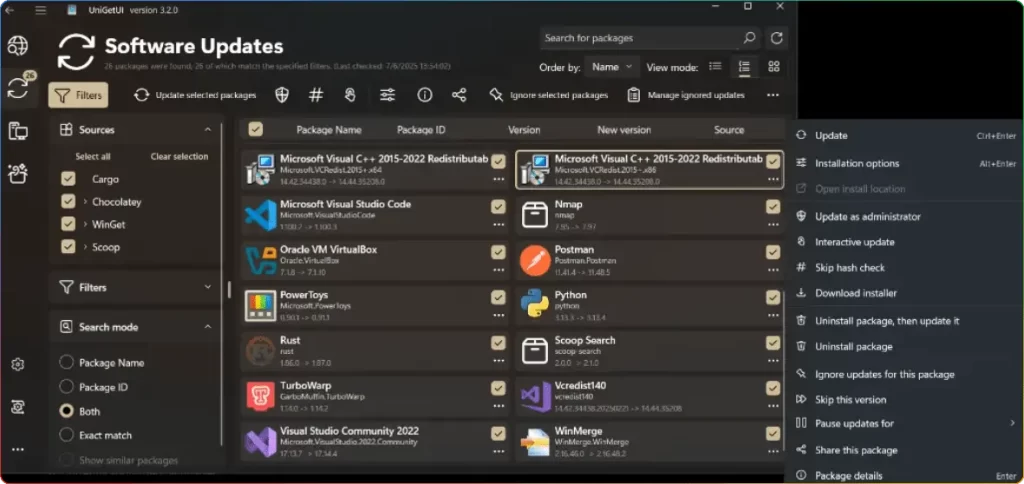Viewport: 1024px width, 484px height.
Task: Toggle the hamburger navigation menu
Action: tap(40, 10)
